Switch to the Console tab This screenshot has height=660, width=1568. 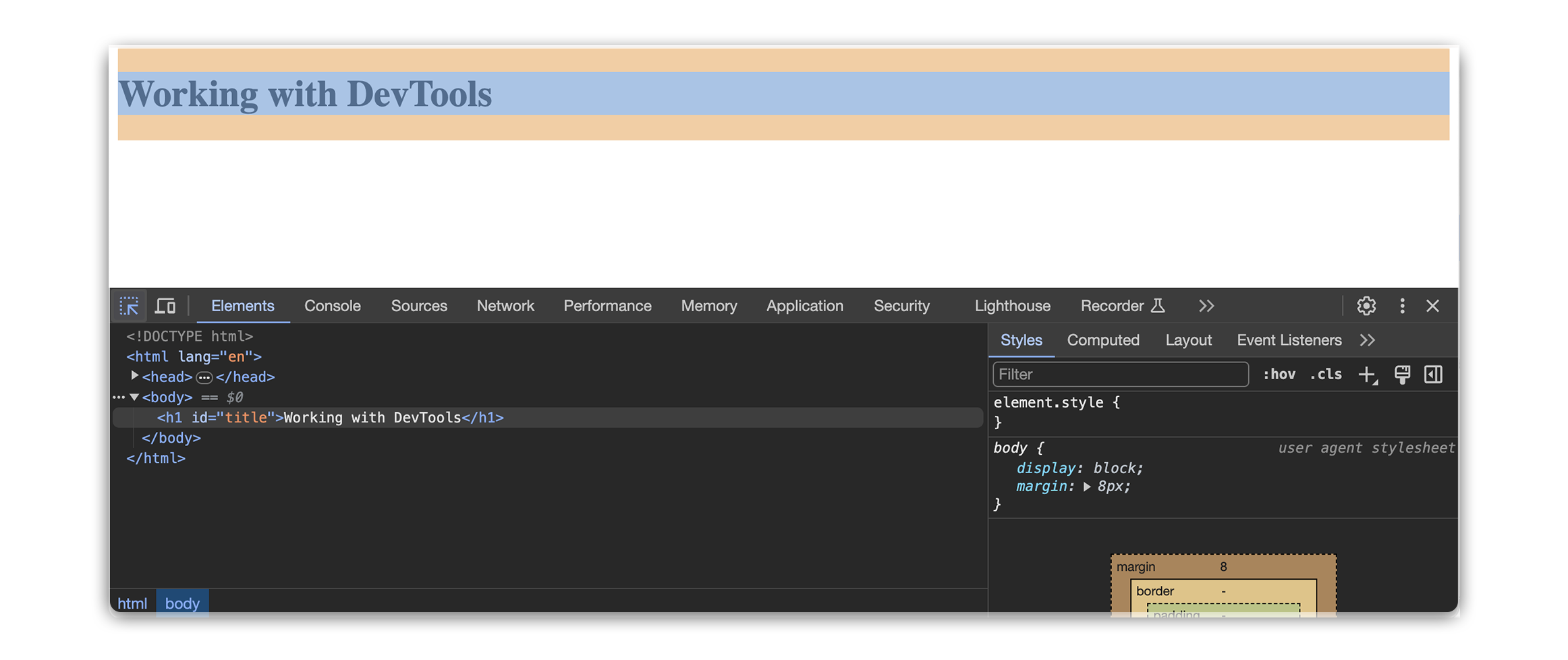pyautogui.click(x=332, y=306)
